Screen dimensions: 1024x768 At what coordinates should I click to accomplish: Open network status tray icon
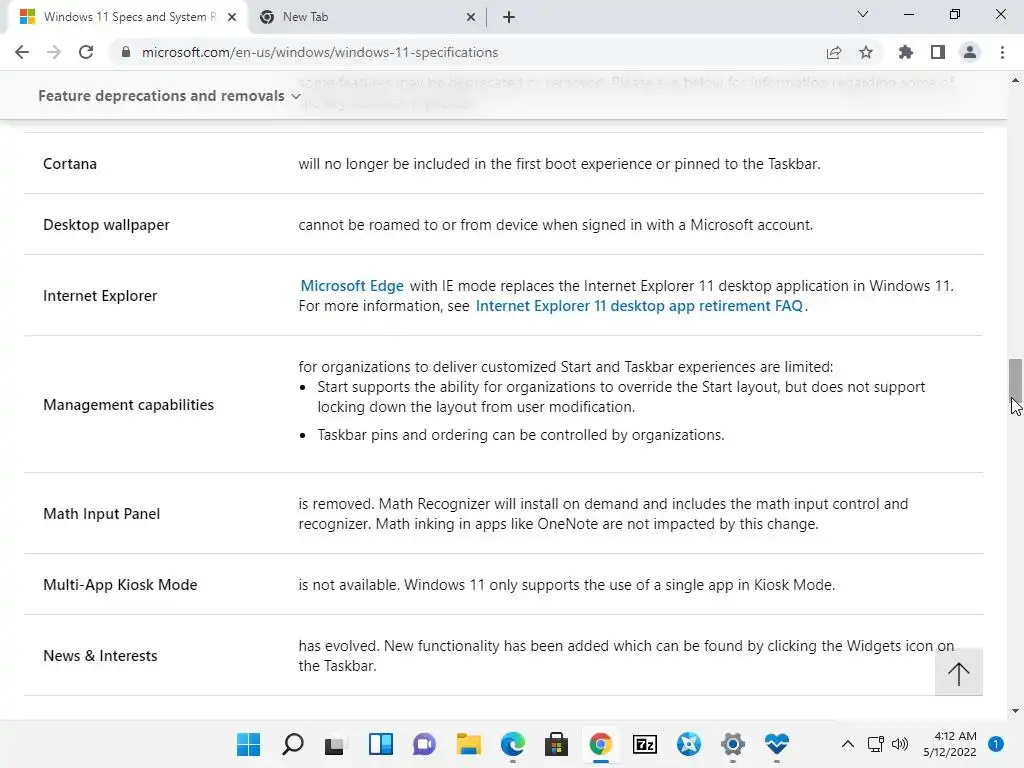(875, 744)
